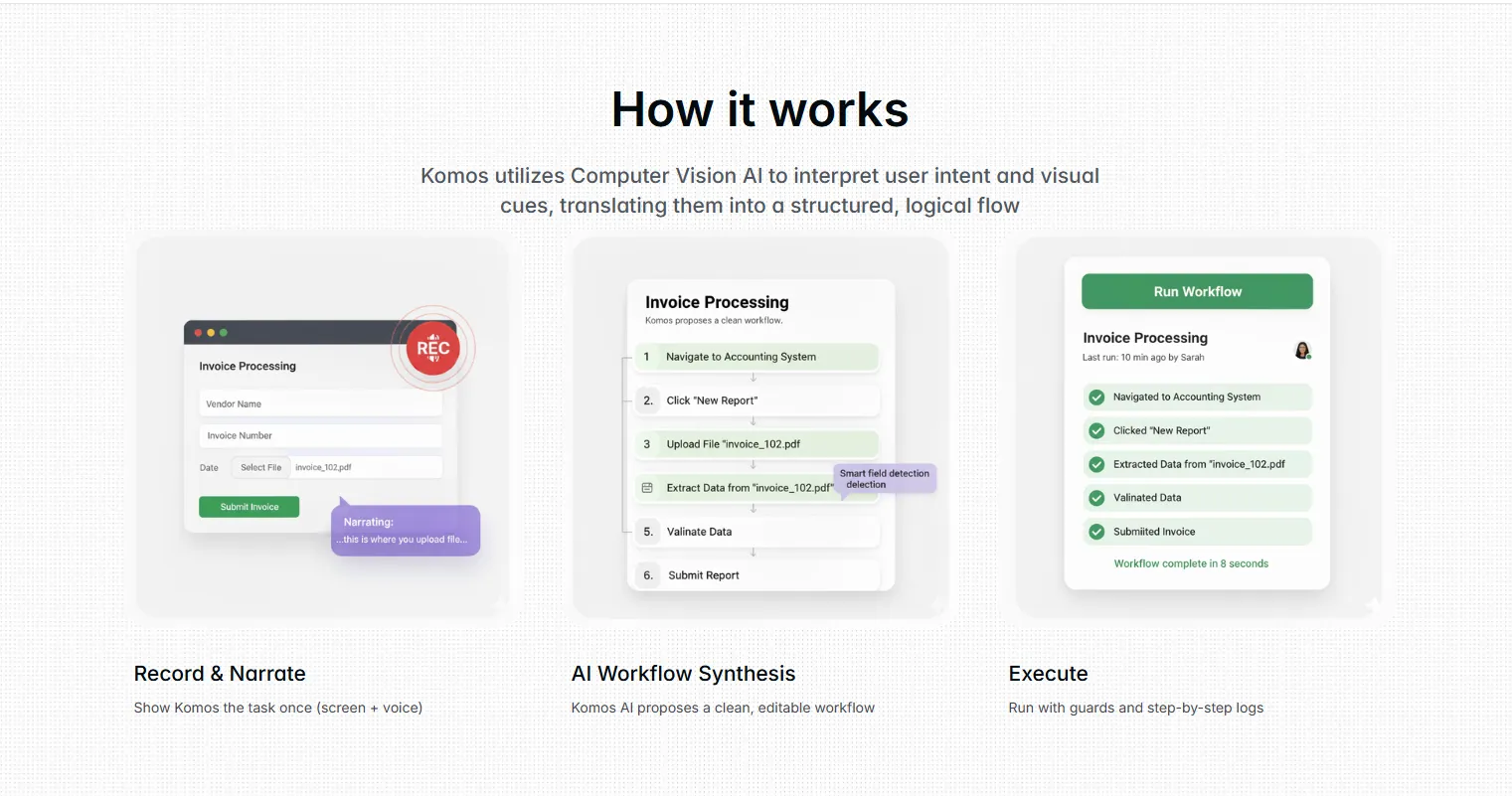
Task: Click into the Vendor Name field
Action: click(320, 404)
